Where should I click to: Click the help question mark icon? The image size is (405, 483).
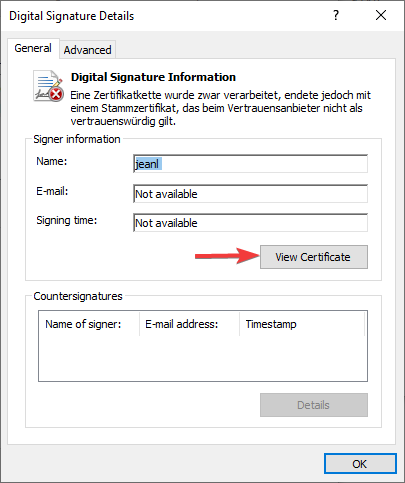pyautogui.click(x=336, y=15)
